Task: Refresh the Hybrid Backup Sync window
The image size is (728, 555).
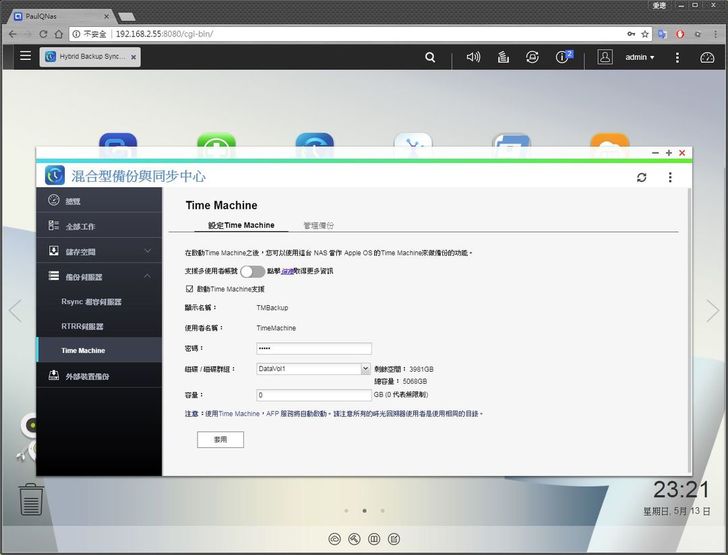Action: click(x=641, y=177)
